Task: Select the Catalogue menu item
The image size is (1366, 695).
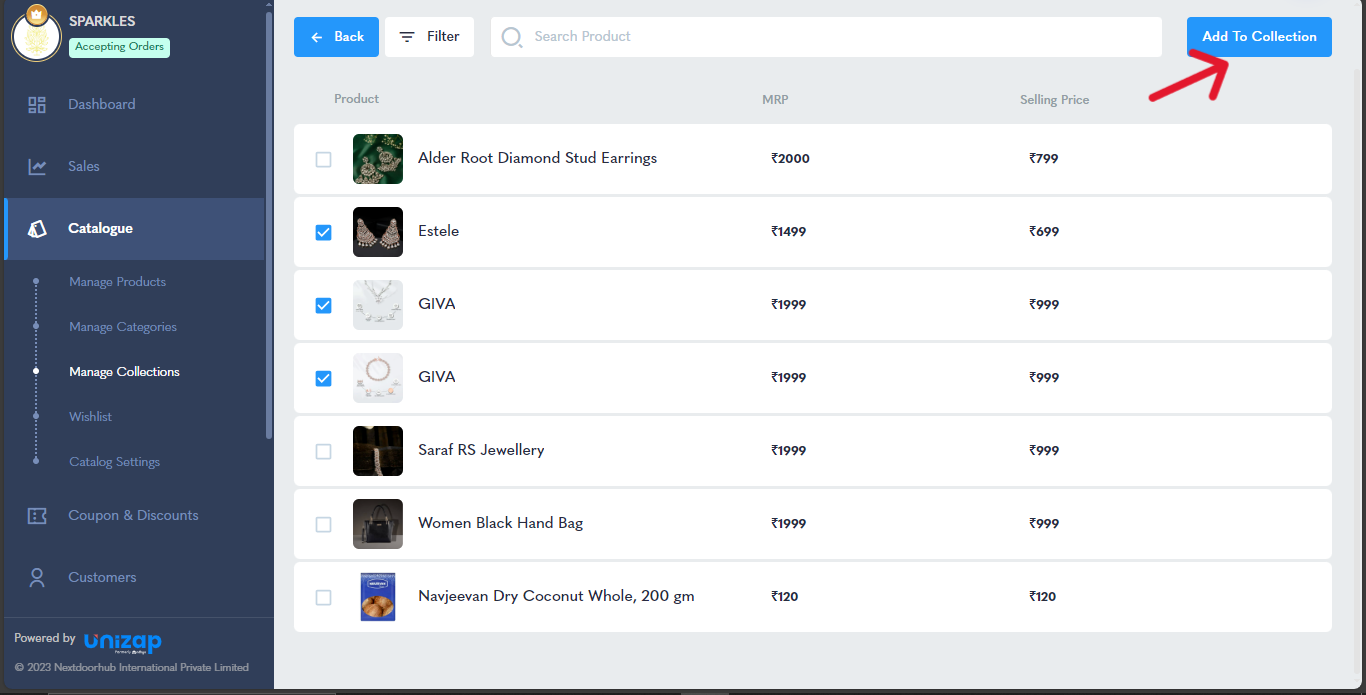Action: [134, 229]
